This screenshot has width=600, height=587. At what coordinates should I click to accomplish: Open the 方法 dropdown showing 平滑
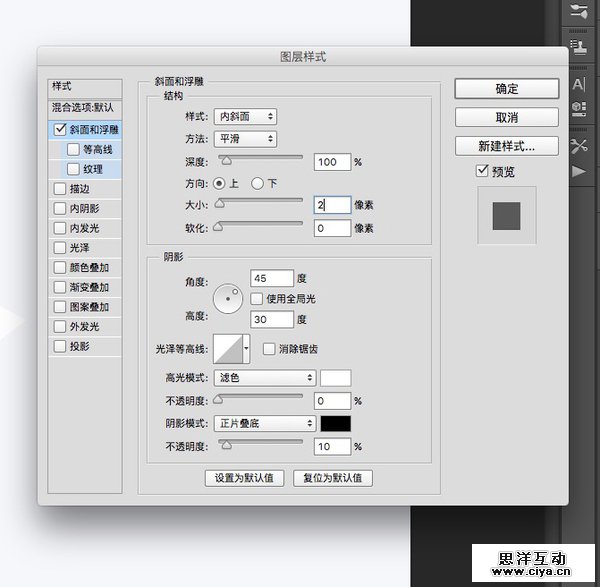click(245, 139)
